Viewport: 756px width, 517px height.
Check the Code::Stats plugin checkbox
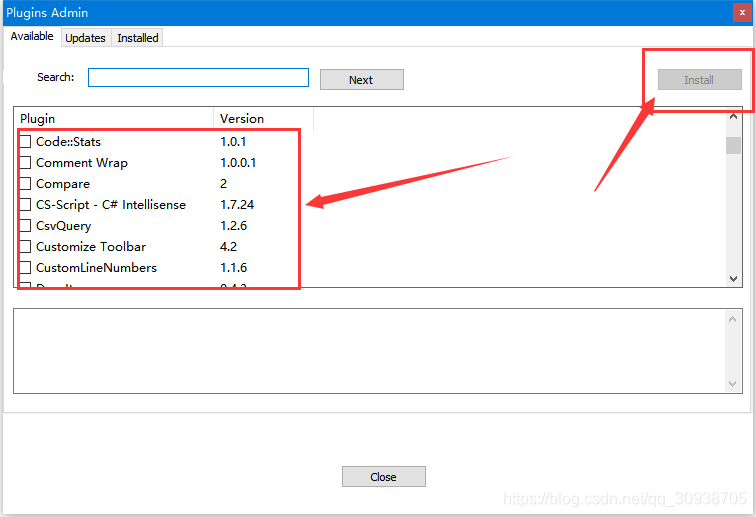[26, 142]
